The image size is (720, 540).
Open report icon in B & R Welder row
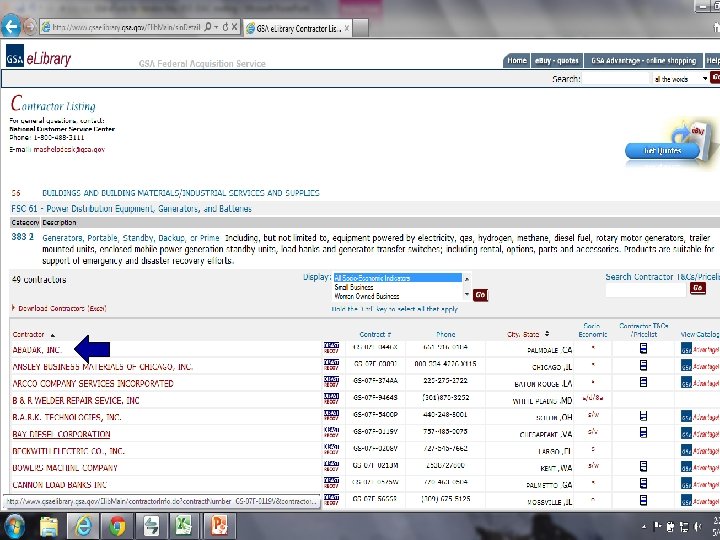pyautogui.click(x=331, y=399)
